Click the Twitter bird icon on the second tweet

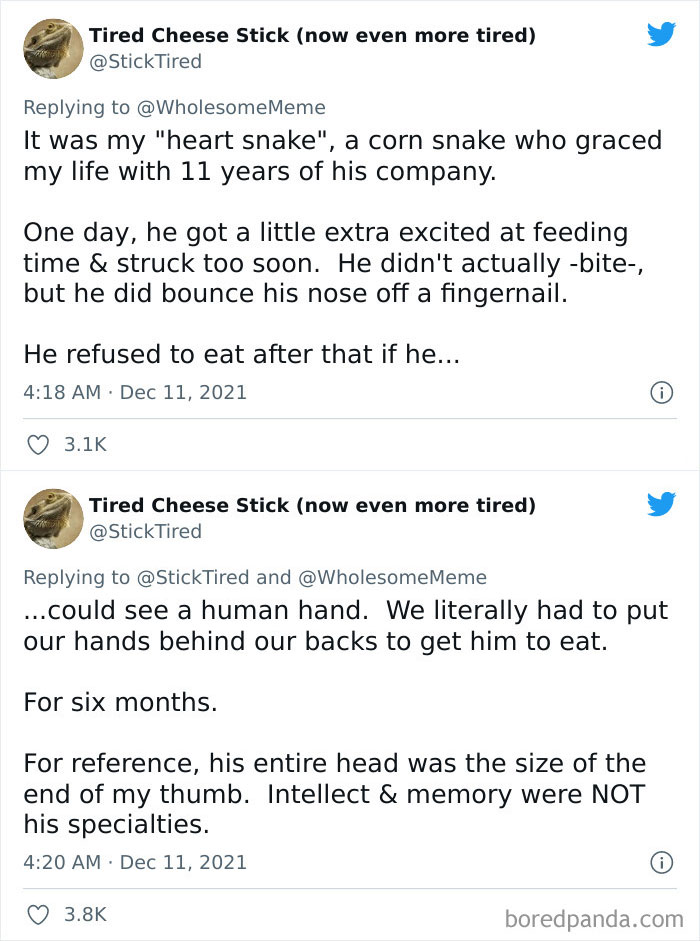[x=662, y=506]
